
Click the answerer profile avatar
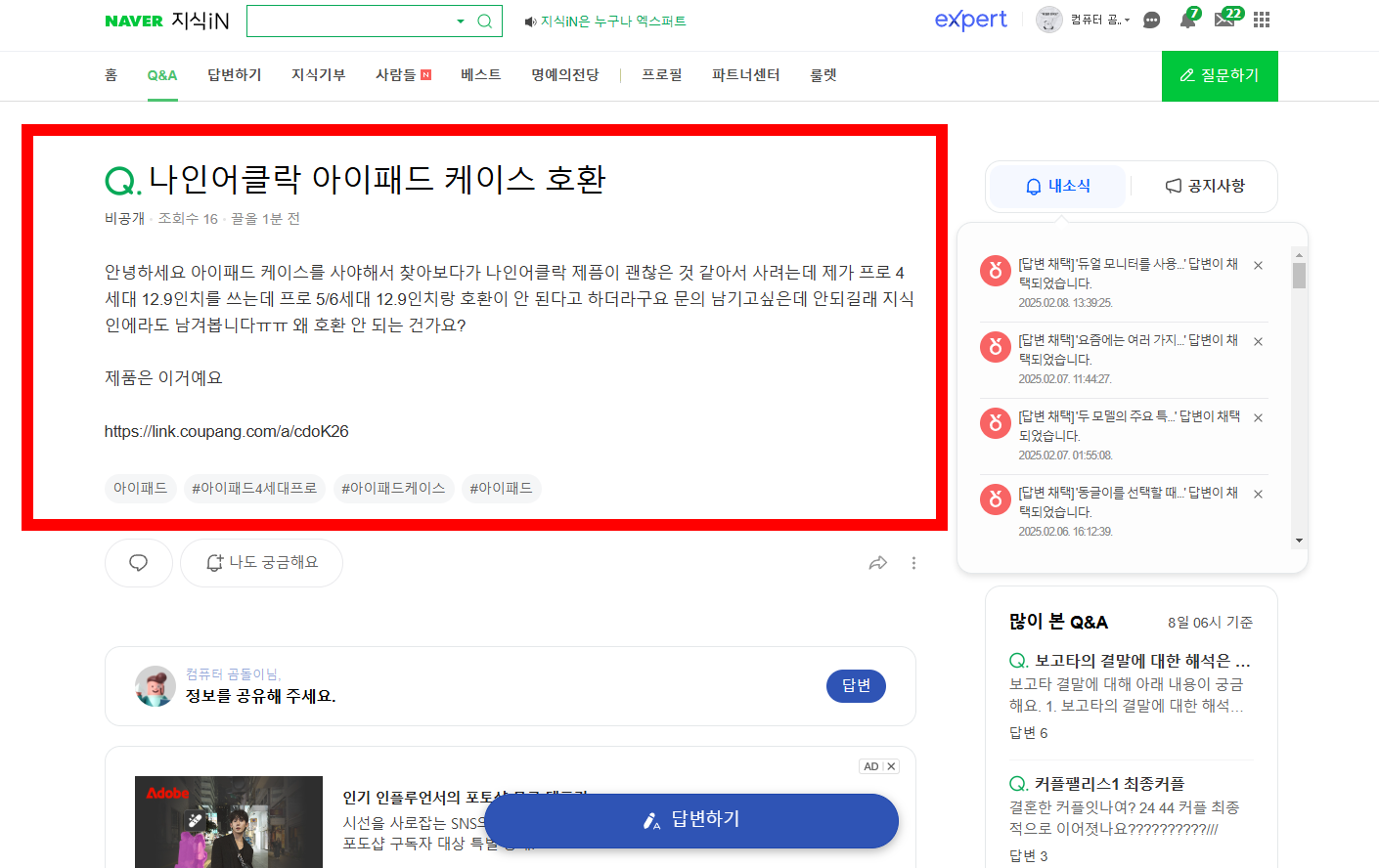point(156,686)
